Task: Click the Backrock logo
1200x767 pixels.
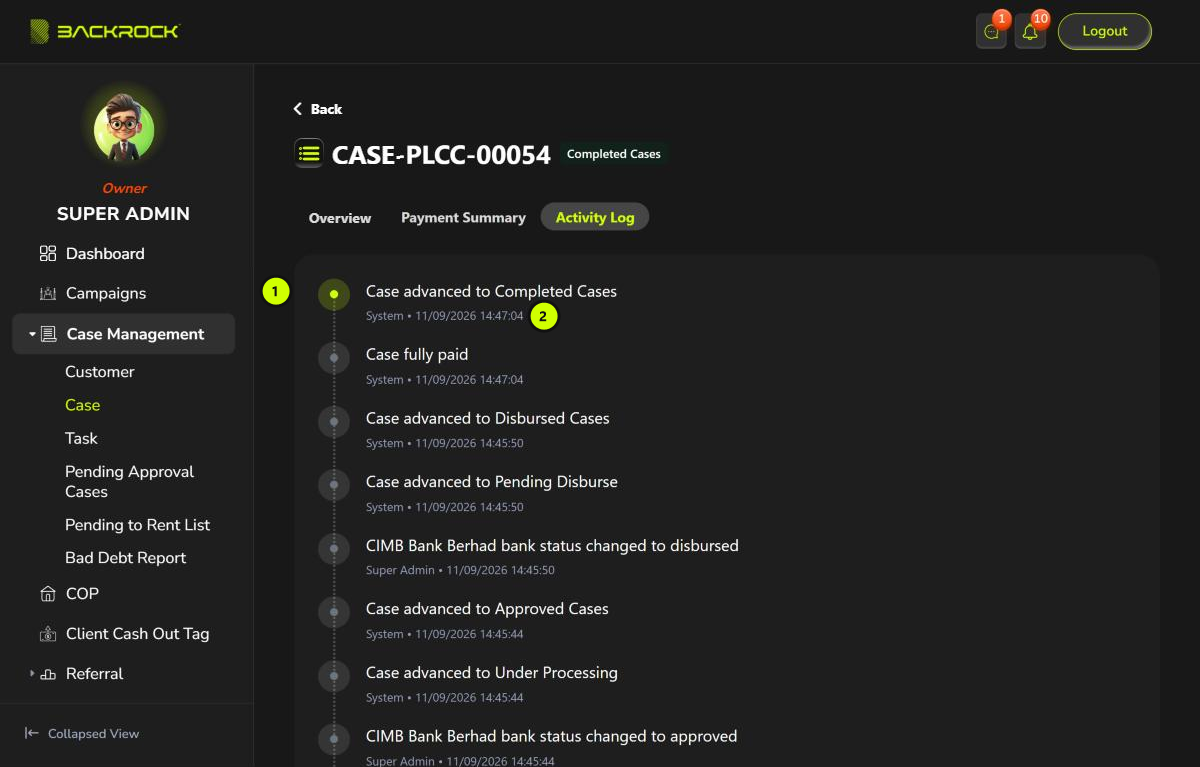Action: click(105, 31)
